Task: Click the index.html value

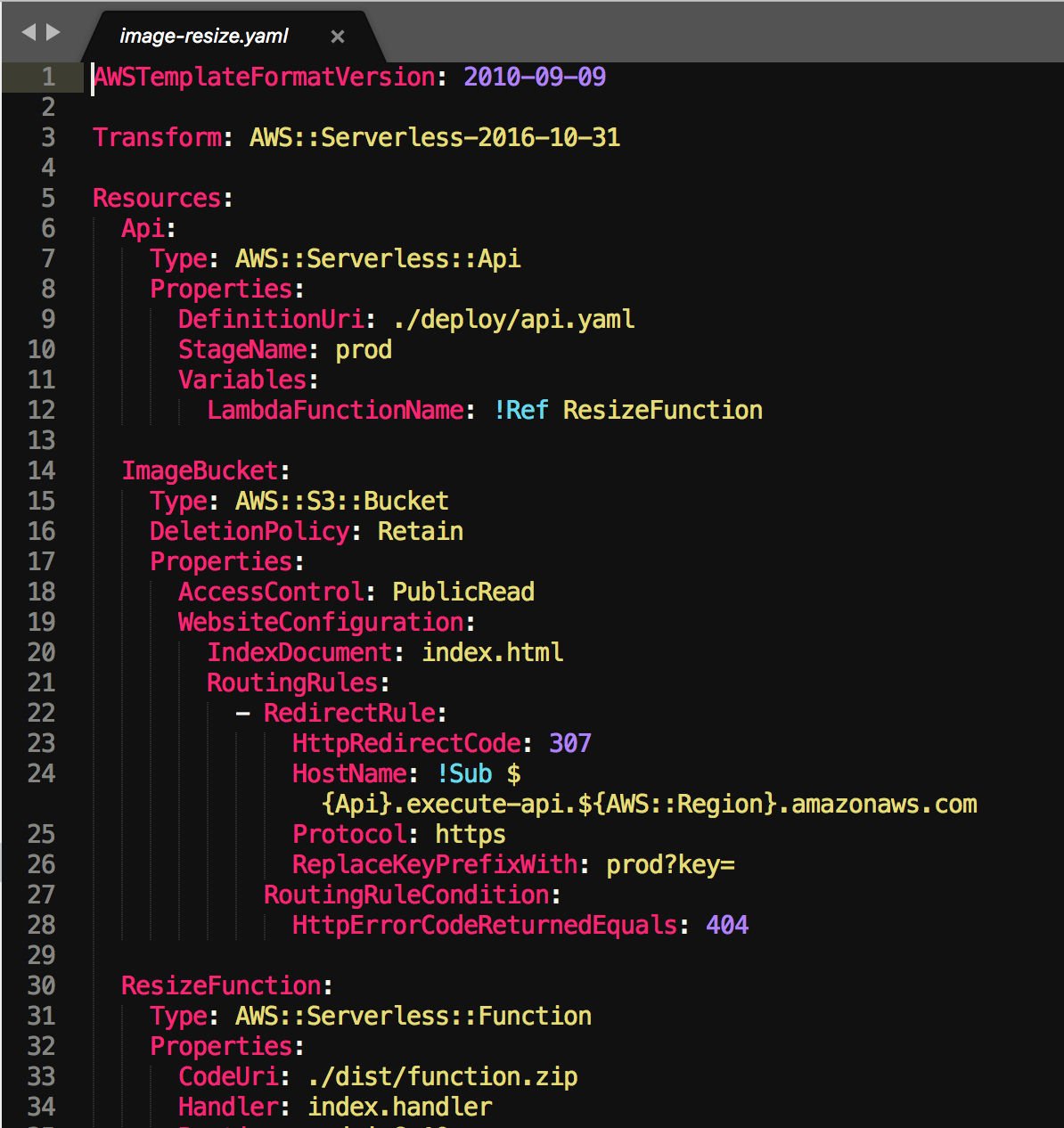Action: coord(492,652)
